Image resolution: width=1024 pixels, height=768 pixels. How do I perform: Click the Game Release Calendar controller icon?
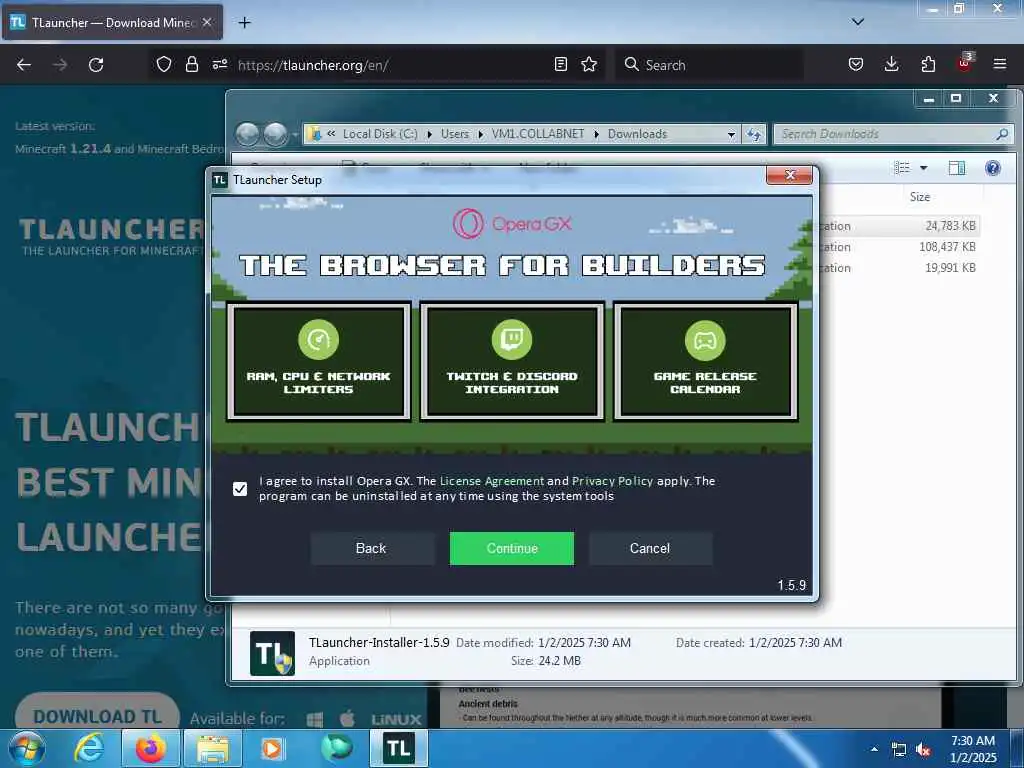tap(705, 340)
